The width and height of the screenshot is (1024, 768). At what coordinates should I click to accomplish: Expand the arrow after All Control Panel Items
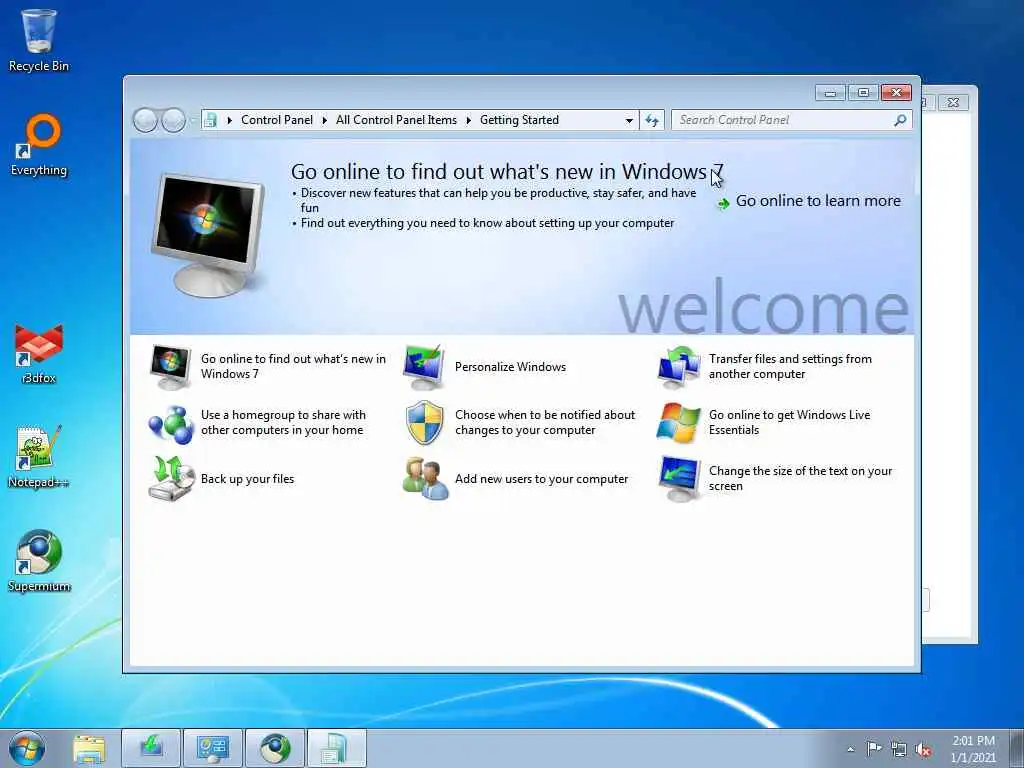point(468,120)
